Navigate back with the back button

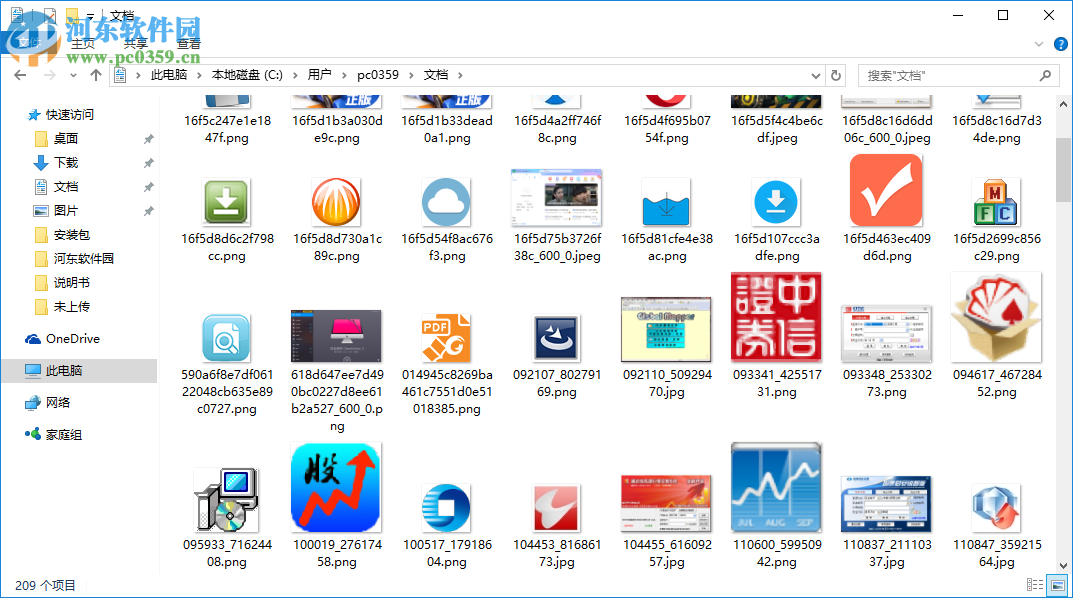20,75
